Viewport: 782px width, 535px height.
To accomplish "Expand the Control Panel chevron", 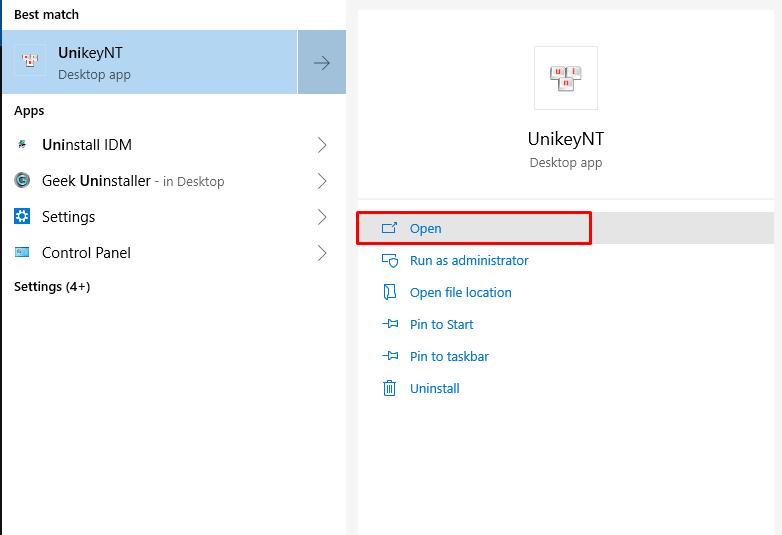I will point(322,253).
